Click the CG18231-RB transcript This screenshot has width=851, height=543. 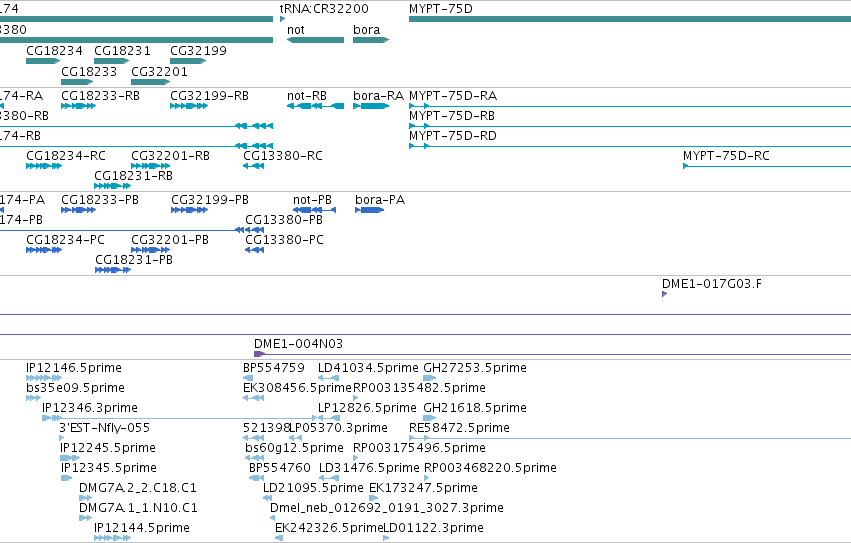coord(112,186)
